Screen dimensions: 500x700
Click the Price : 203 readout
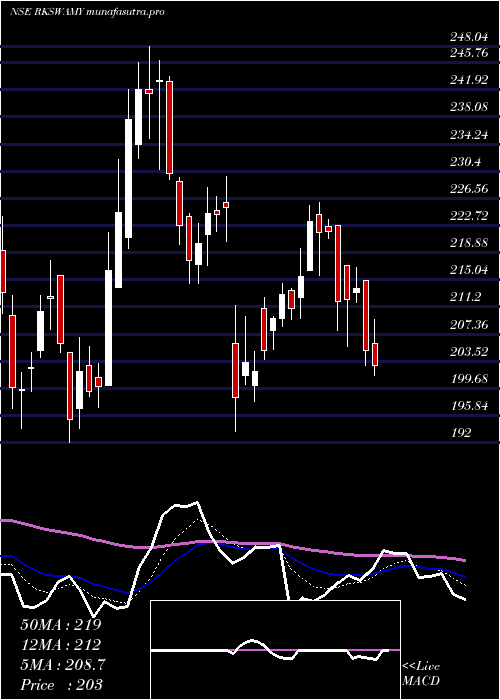[x=61, y=684]
